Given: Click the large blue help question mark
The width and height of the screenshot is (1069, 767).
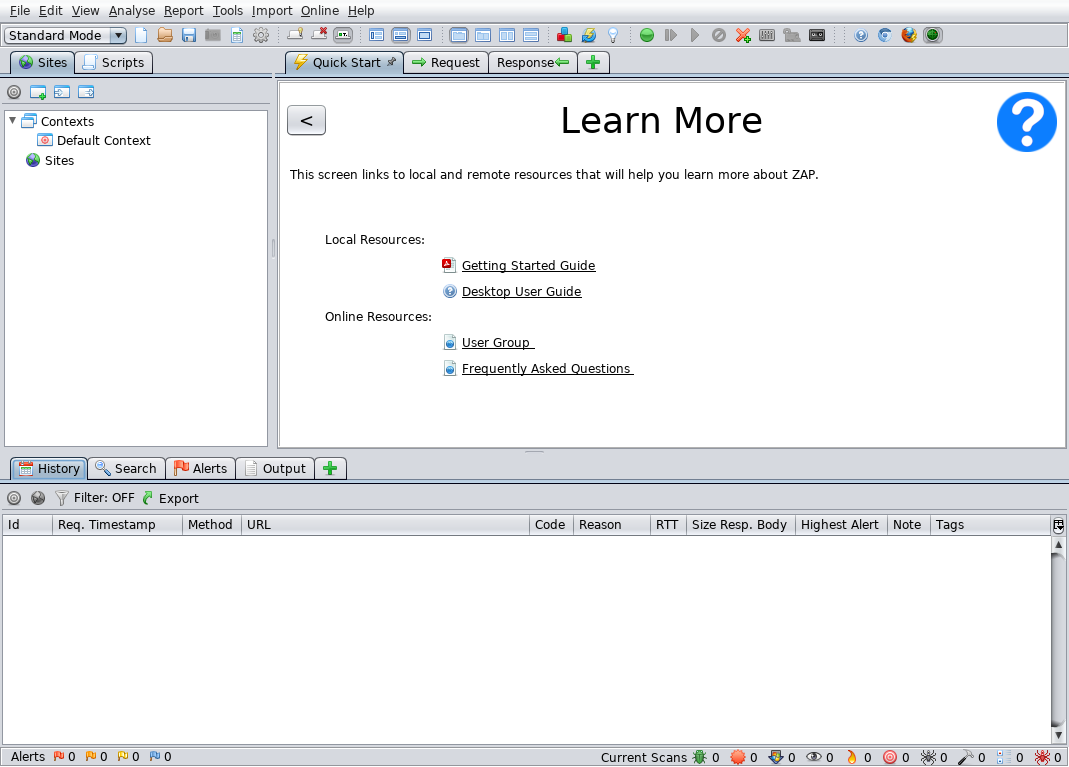Looking at the screenshot, I should coord(1026,122).
